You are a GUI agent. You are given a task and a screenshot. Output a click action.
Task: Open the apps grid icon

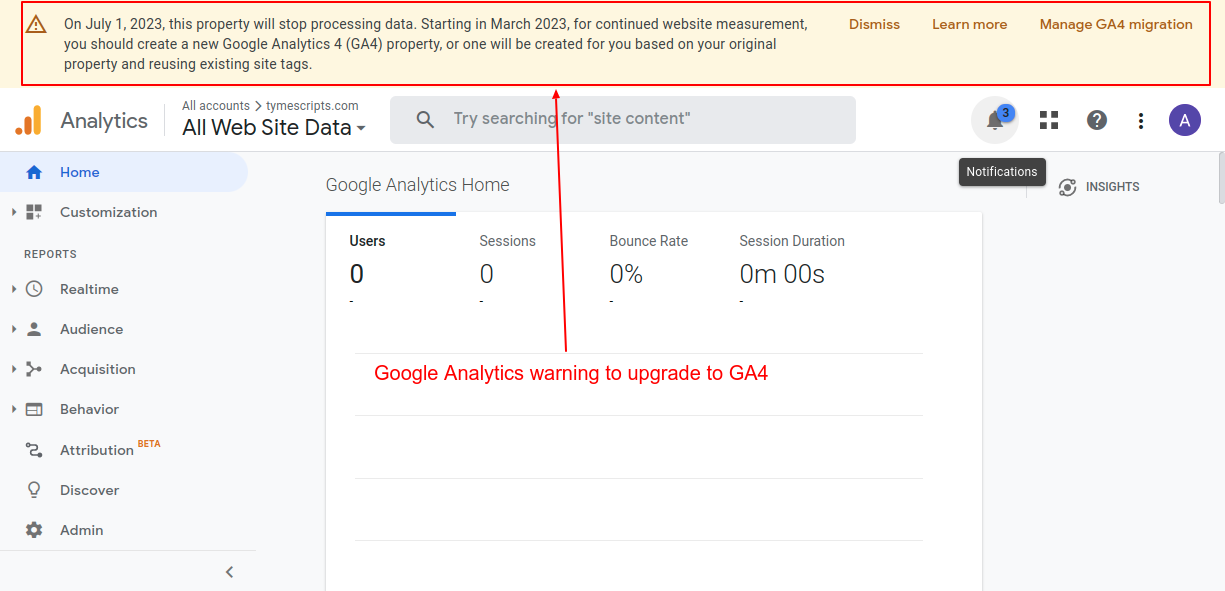(x=1049, y=120)
